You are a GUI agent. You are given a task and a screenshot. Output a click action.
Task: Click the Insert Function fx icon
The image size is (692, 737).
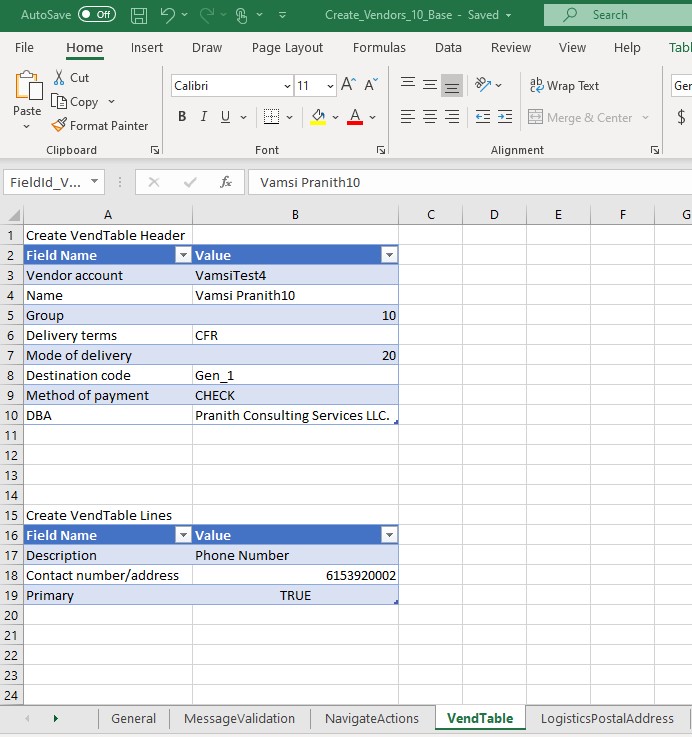[226, 182]
